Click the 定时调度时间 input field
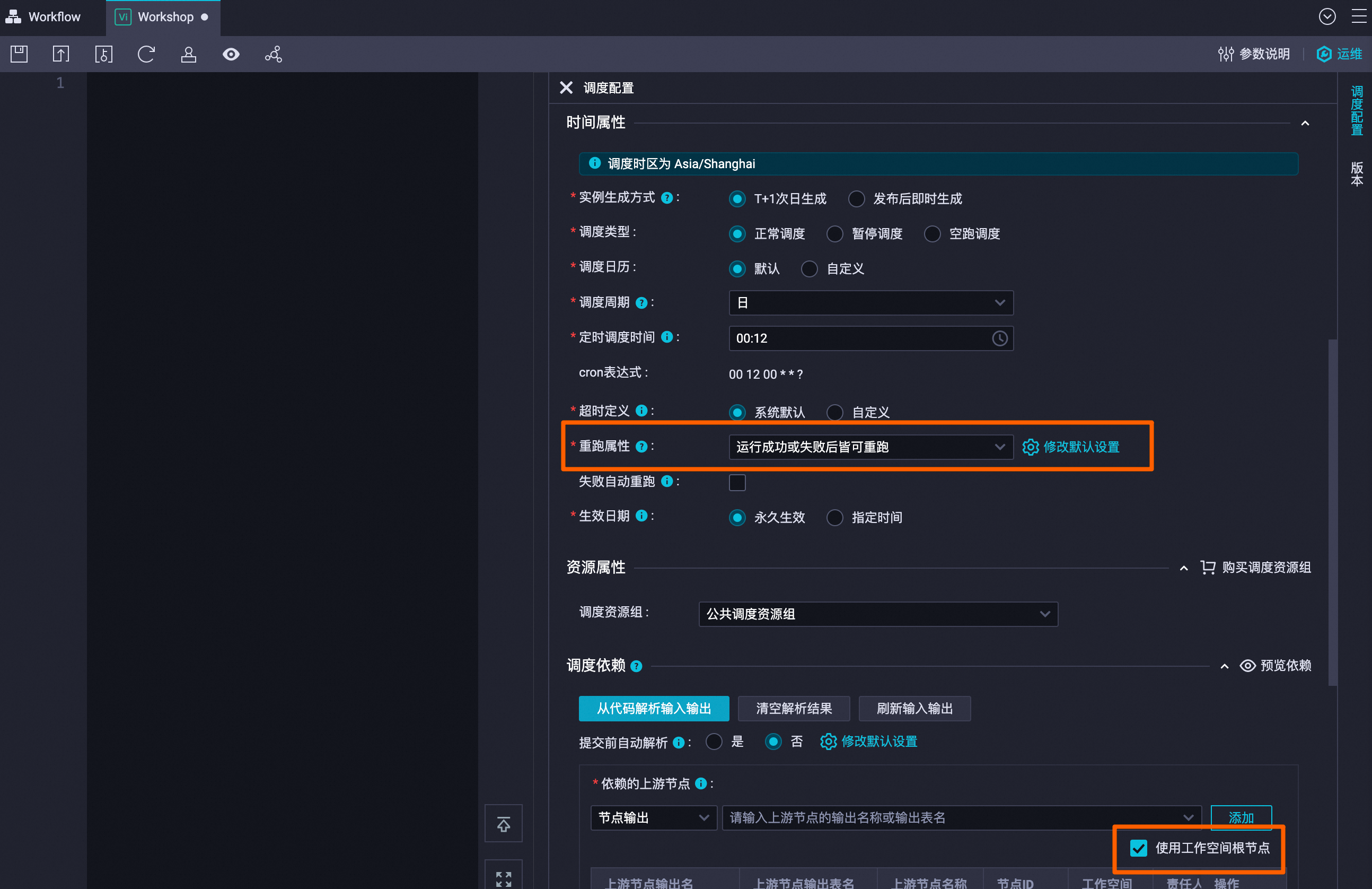Image resolution: width=1372 pixels, height=889 pixels. 871,338
